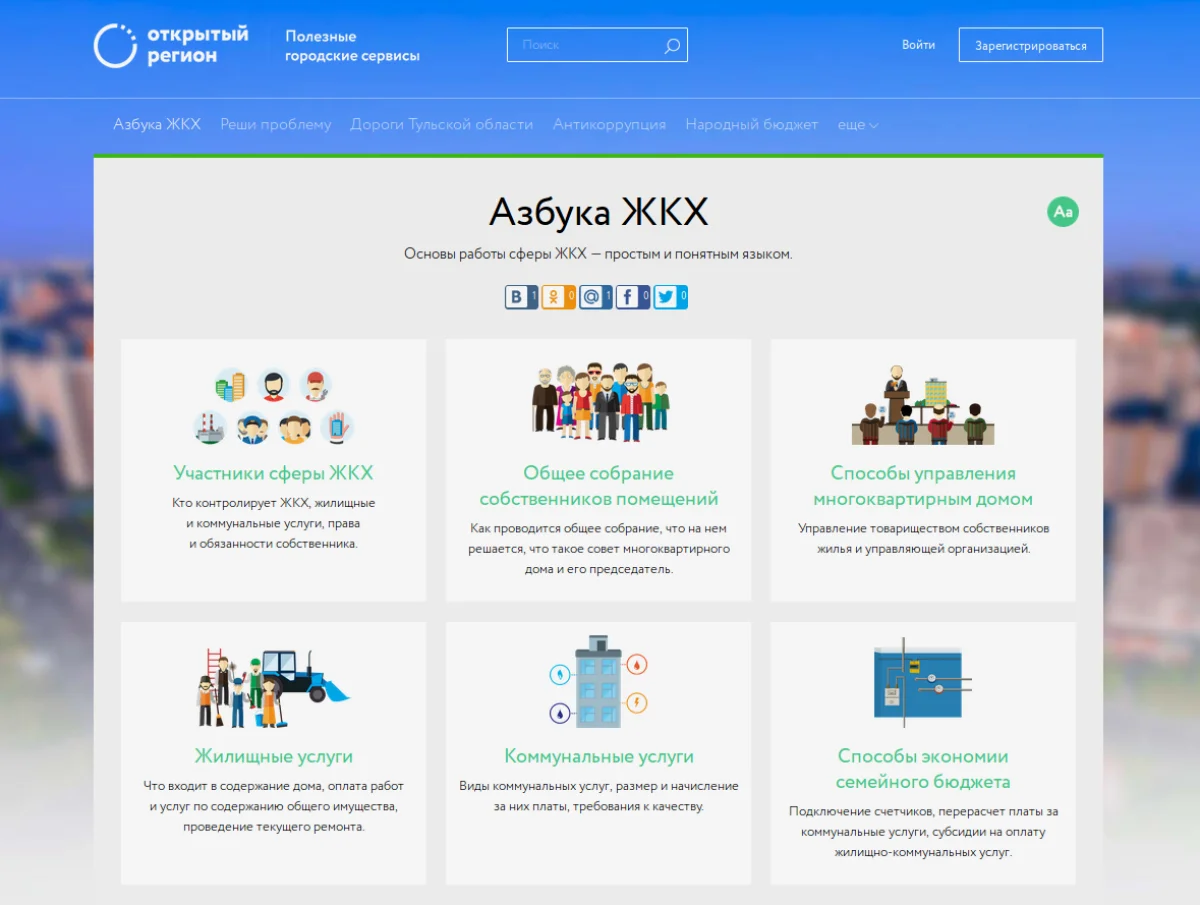Open the Азбука ЖКХ menu tab
Screen dimensions: 1200x905
pos(157,125)
